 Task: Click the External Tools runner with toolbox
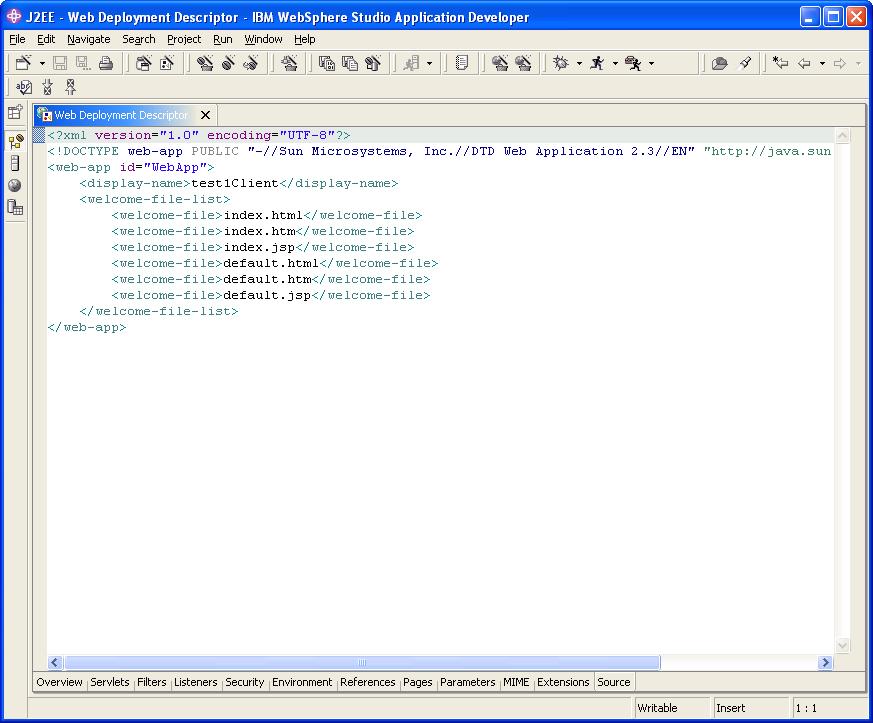click(x=633, y=63)
